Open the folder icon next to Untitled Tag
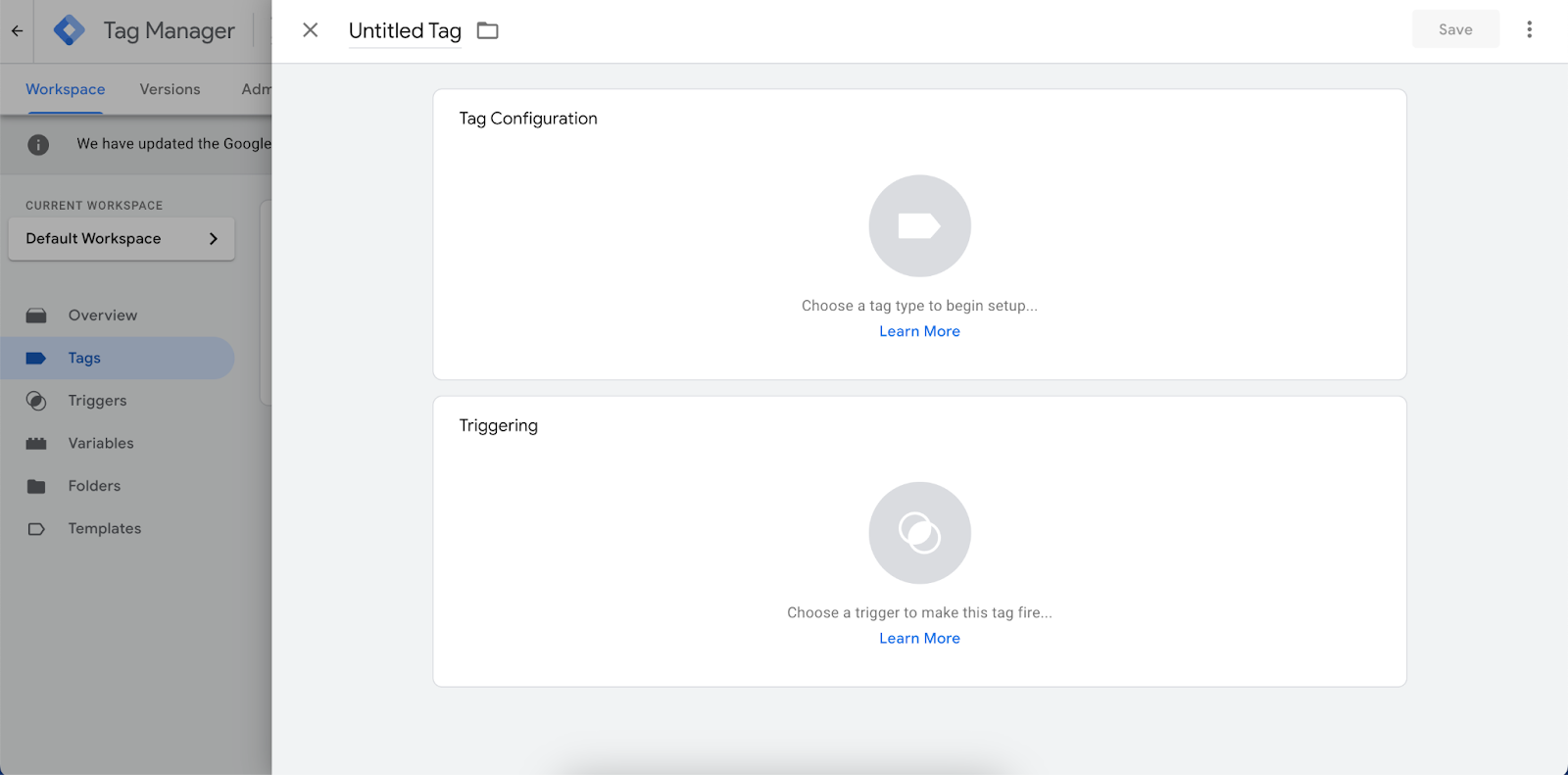 [487, 31]
